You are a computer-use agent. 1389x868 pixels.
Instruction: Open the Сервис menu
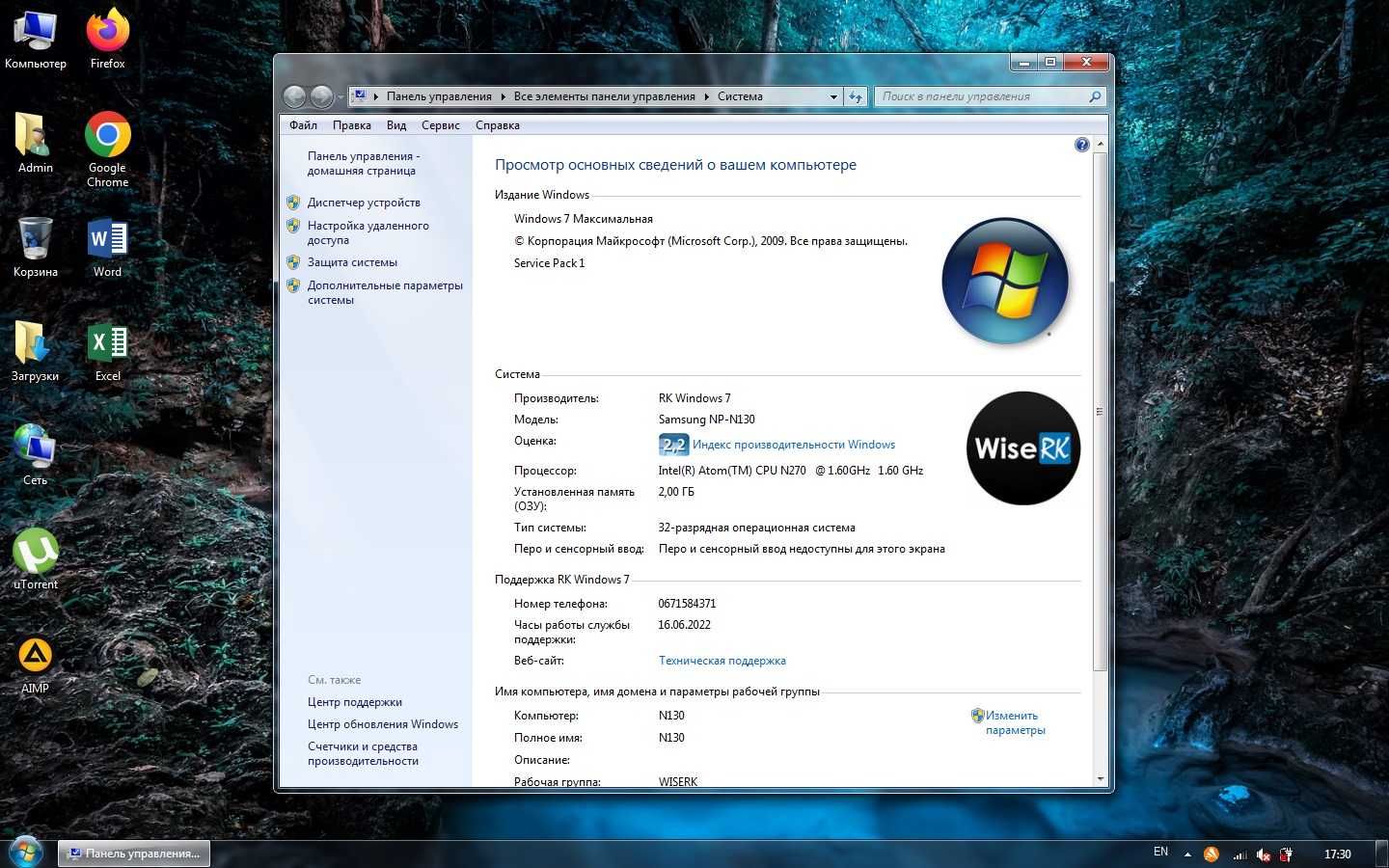point(441,125)
